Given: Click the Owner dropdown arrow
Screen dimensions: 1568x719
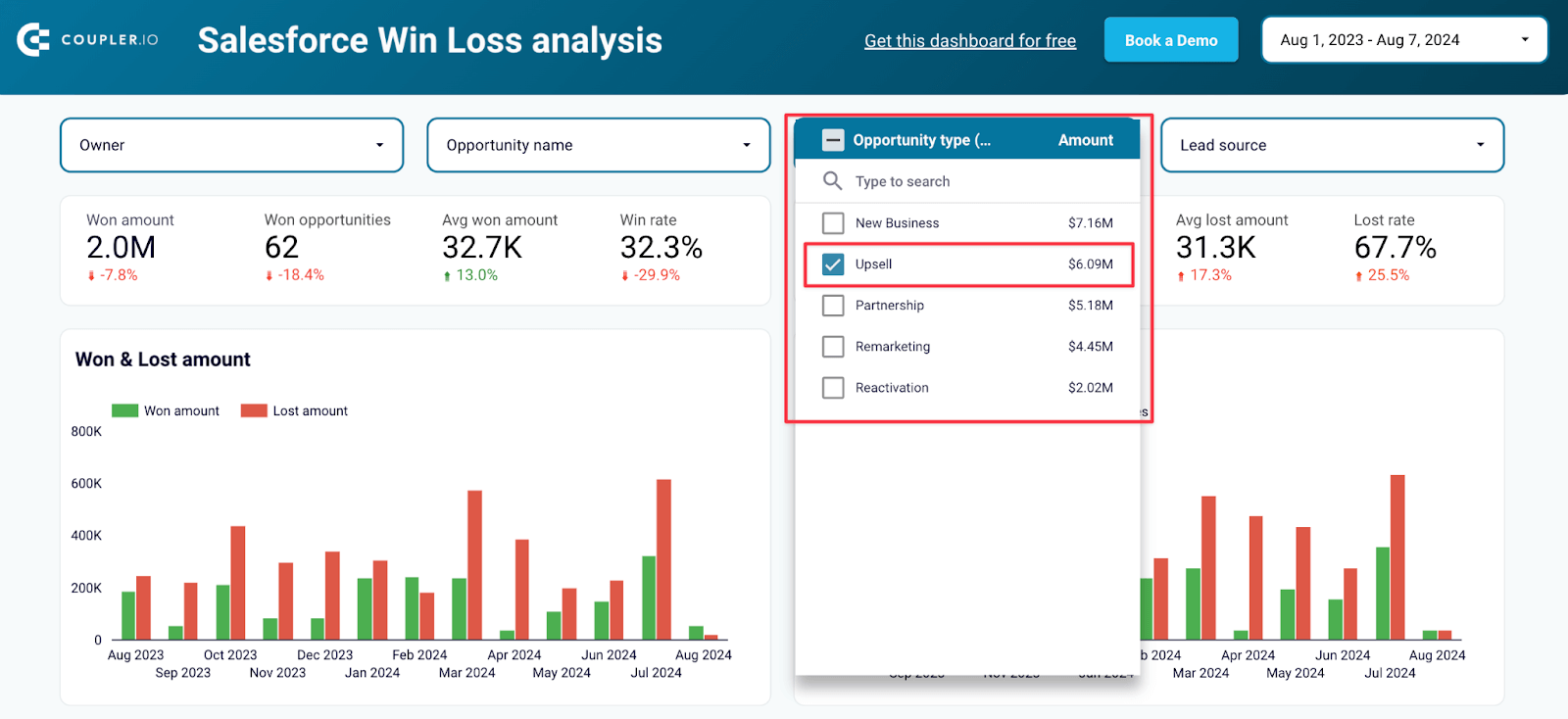Looking at the screenshot, I should (380, 145).
